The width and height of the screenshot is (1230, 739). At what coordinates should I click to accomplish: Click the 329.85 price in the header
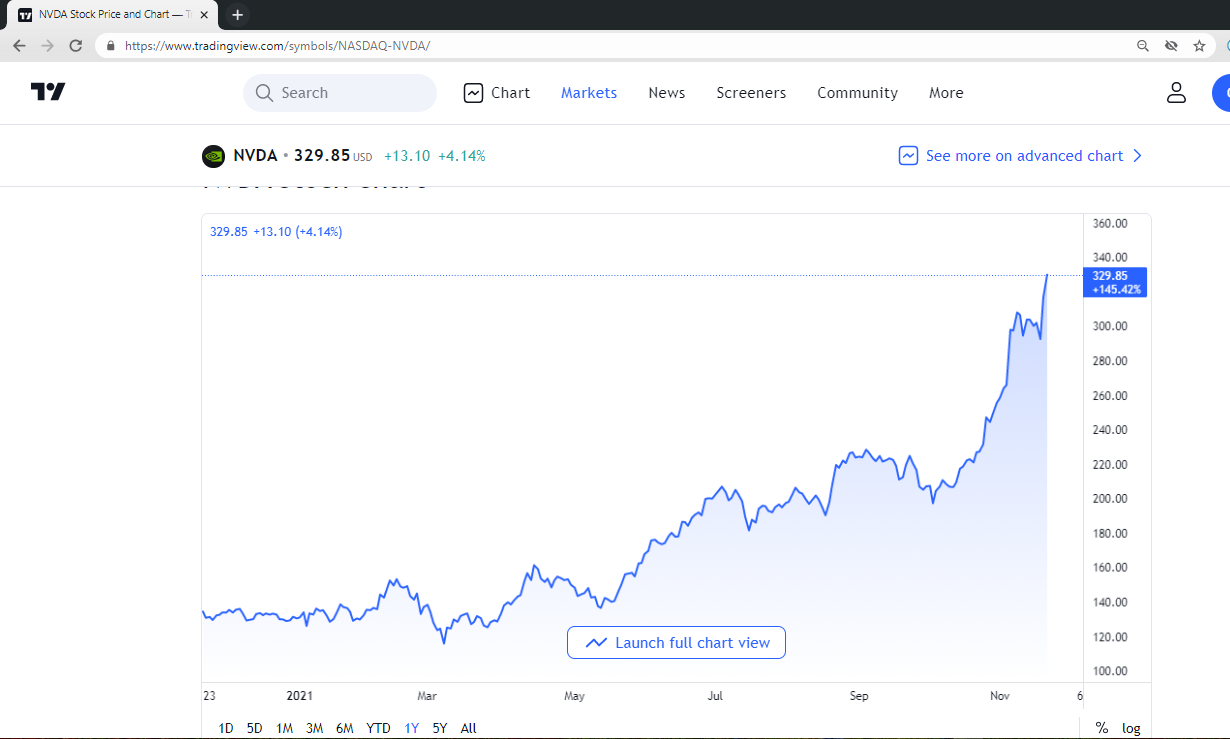coord(322,156)
